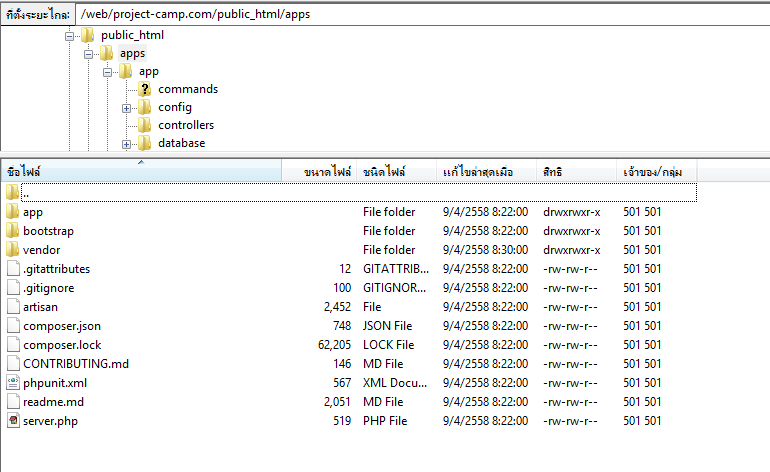Select the CONTRIBUTING.md file name

76,364
